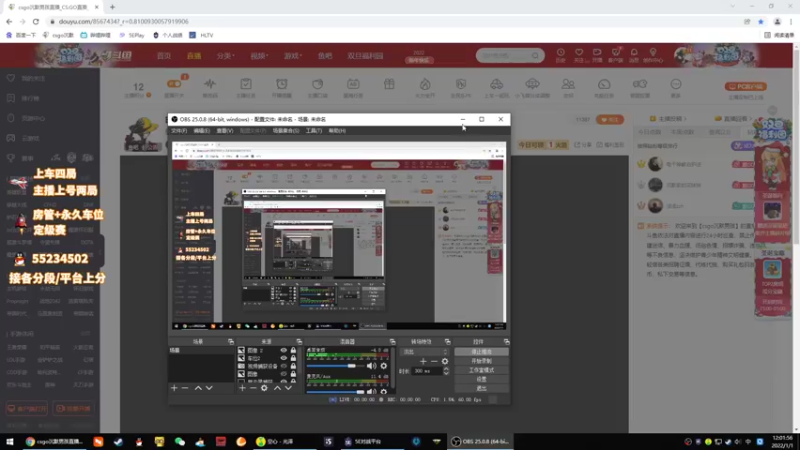Undock the OBS Audio Mixer panel

coord(392,341)
